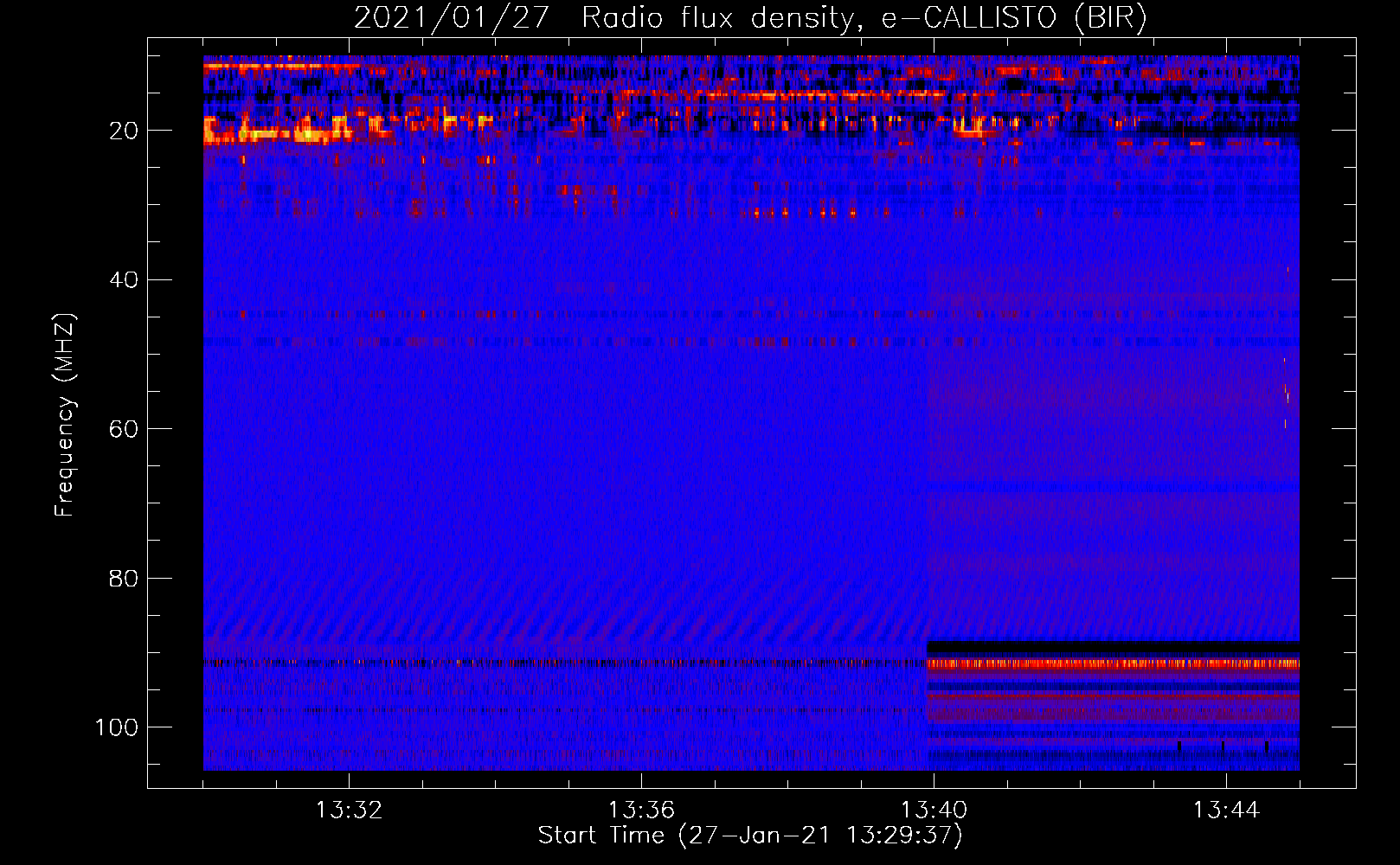Click the '100' frequency tick label

[117, 727]
